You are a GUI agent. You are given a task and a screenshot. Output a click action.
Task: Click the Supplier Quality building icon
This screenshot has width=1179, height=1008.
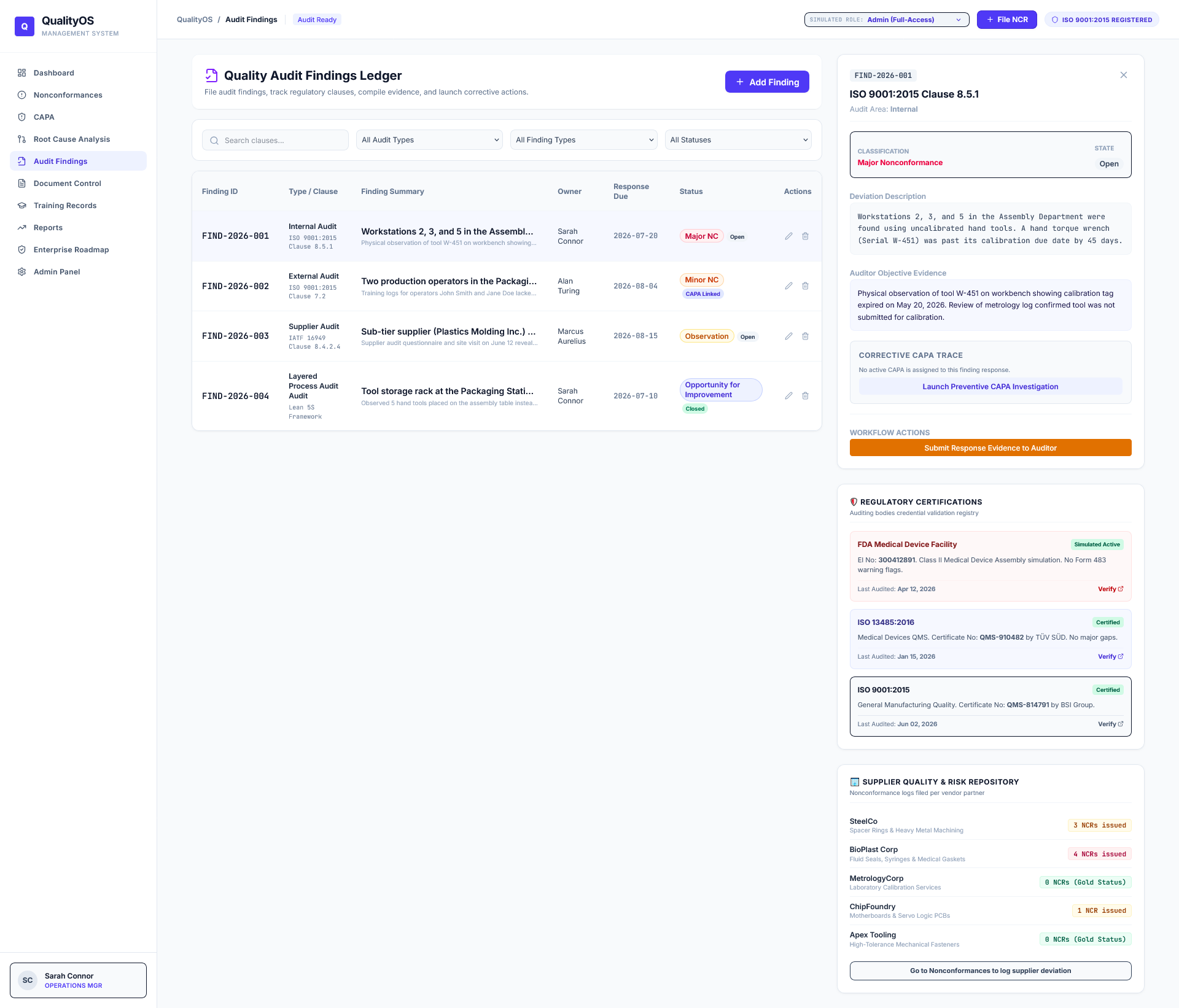point(854,781)
